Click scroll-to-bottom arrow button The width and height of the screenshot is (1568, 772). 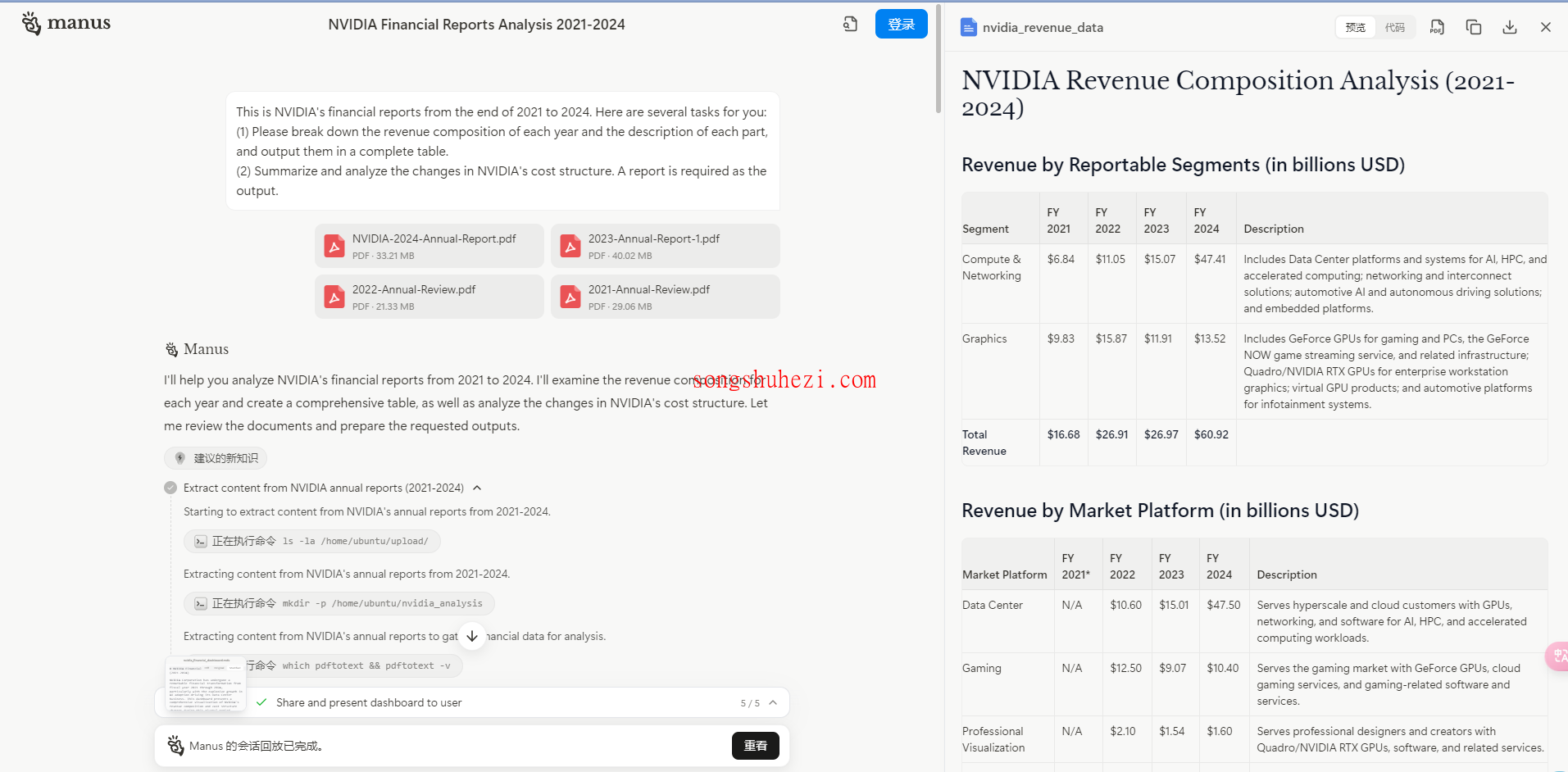pyautogui.click(x=472, y=636)
